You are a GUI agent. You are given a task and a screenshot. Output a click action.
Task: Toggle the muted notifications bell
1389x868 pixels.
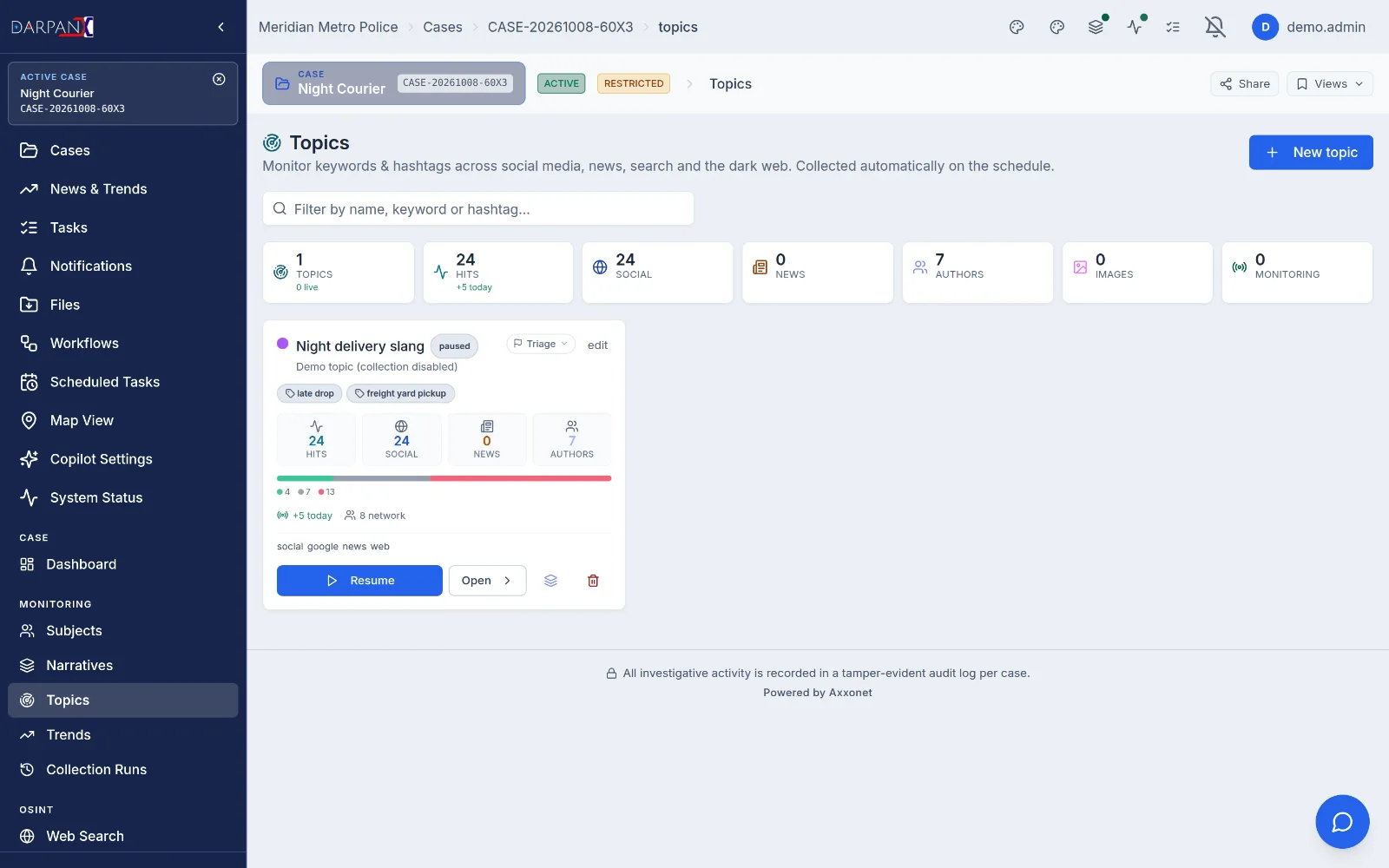[x=1215, y=27]
